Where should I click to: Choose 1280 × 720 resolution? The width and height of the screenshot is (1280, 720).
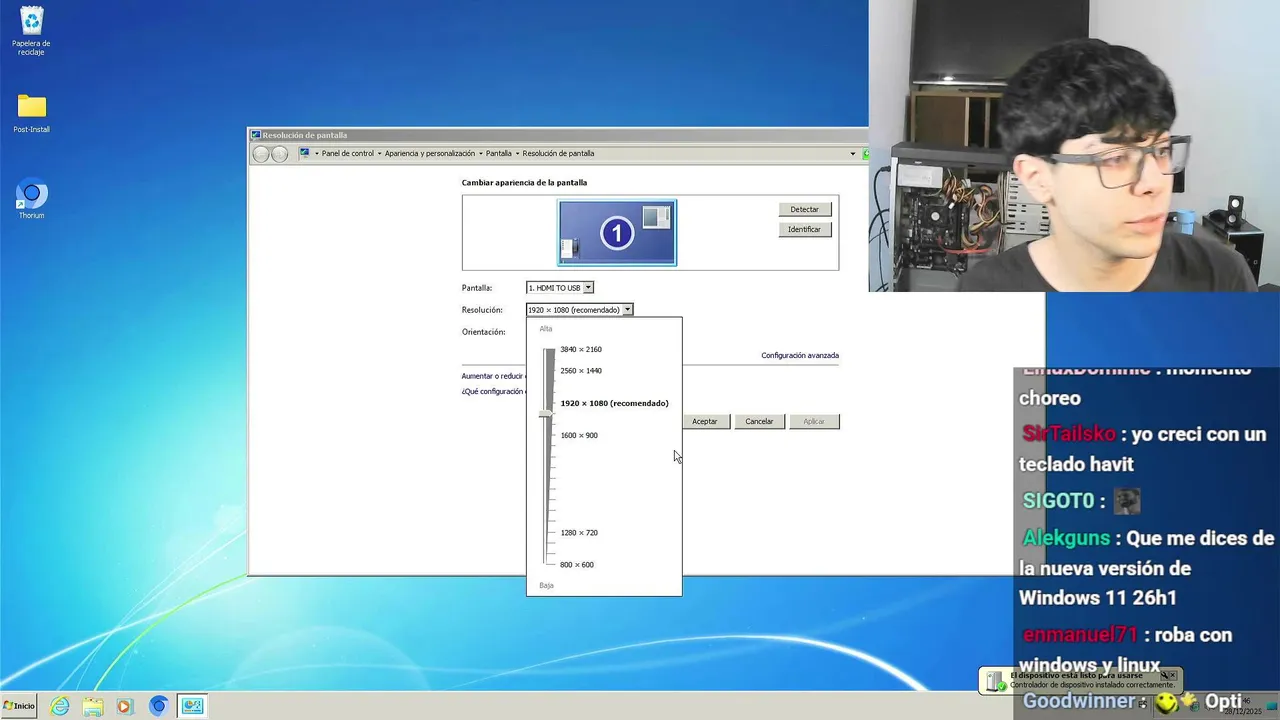(579, 532)
